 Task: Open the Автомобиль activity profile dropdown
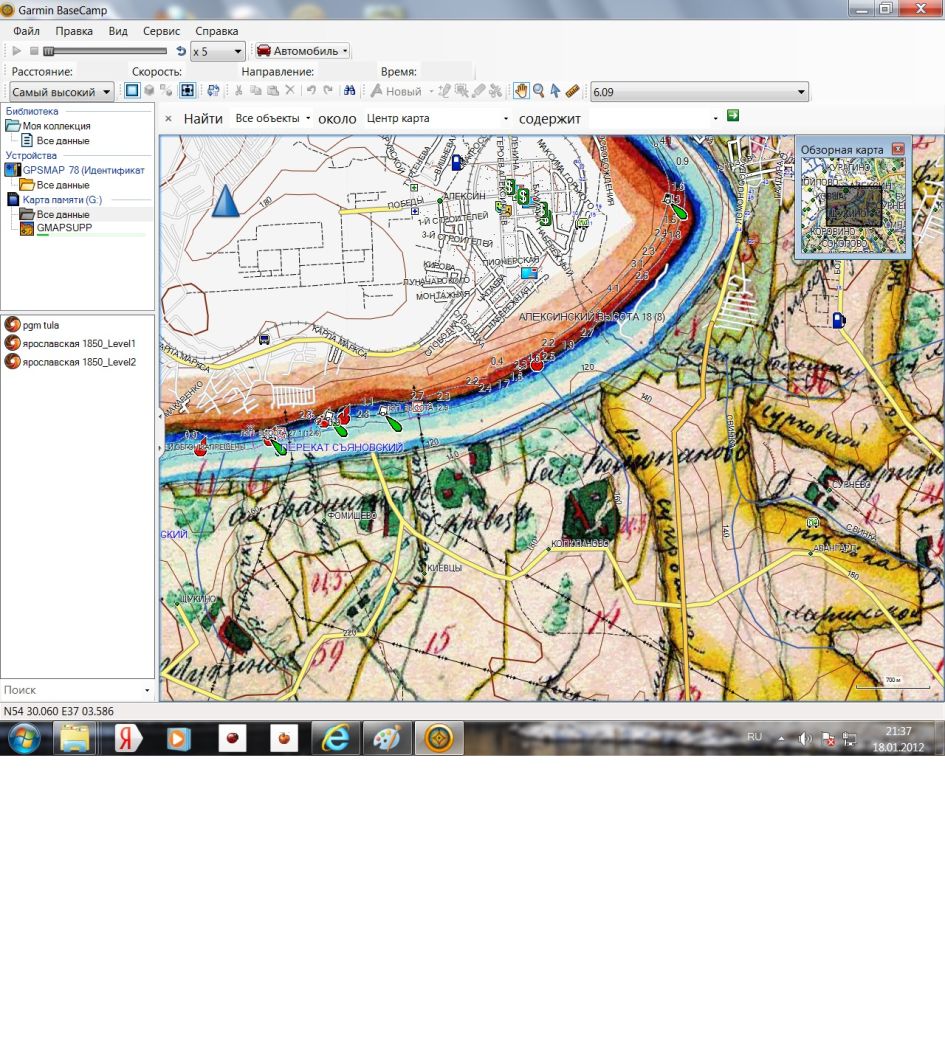[302, 51]
